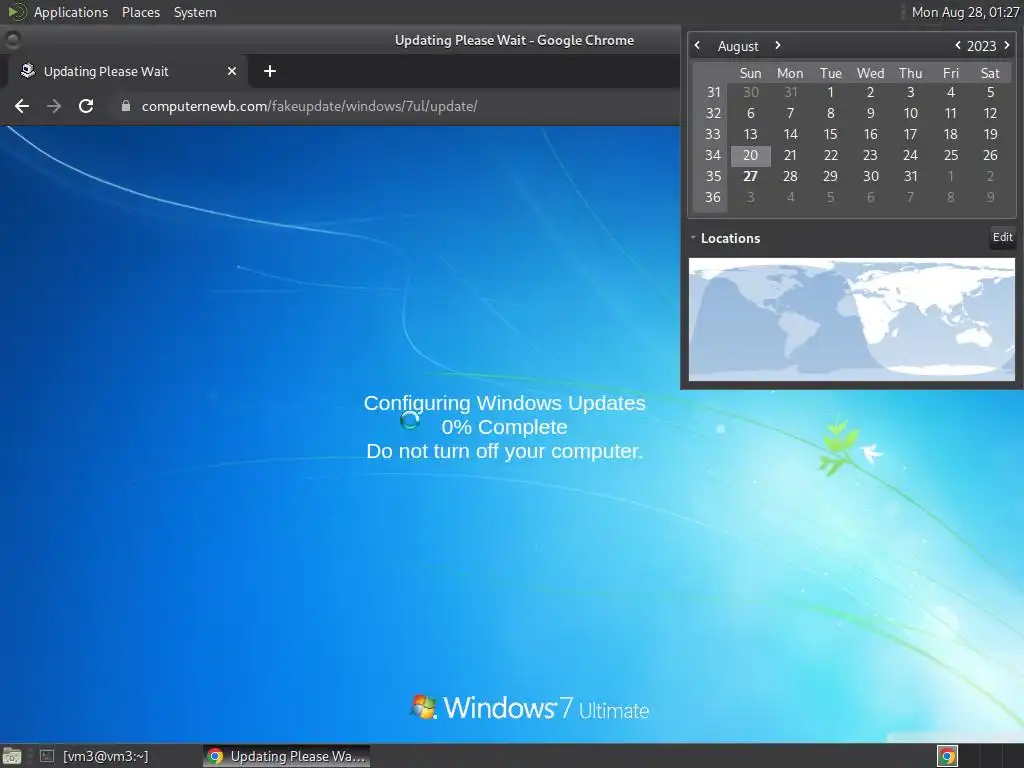Go to next year after 2023
Viewport: 1024px width, 768px height.
pyautogui.click(x=1006, y=45)
